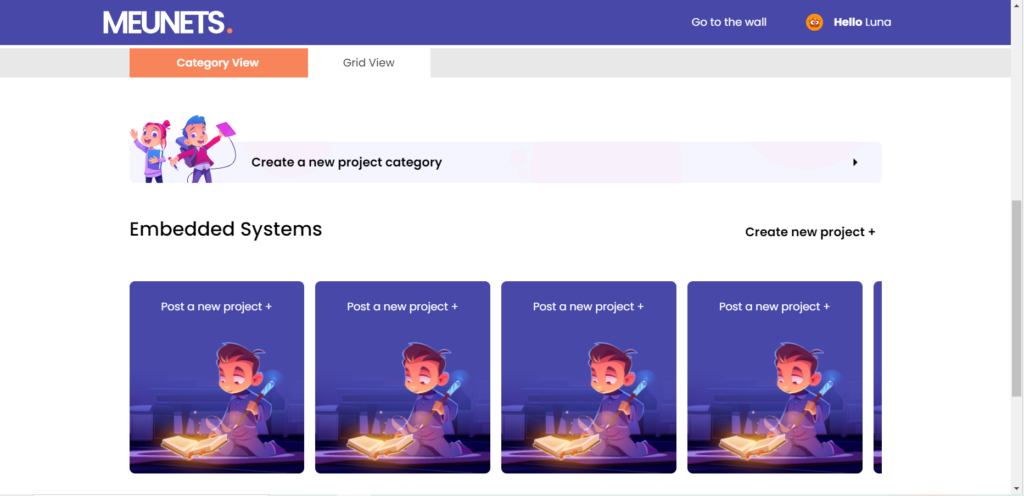Switch to Grid View tab
Image resolution: width=1024 pixels, height=496 pixels.
pyautogui.click(x=369, y=63)
